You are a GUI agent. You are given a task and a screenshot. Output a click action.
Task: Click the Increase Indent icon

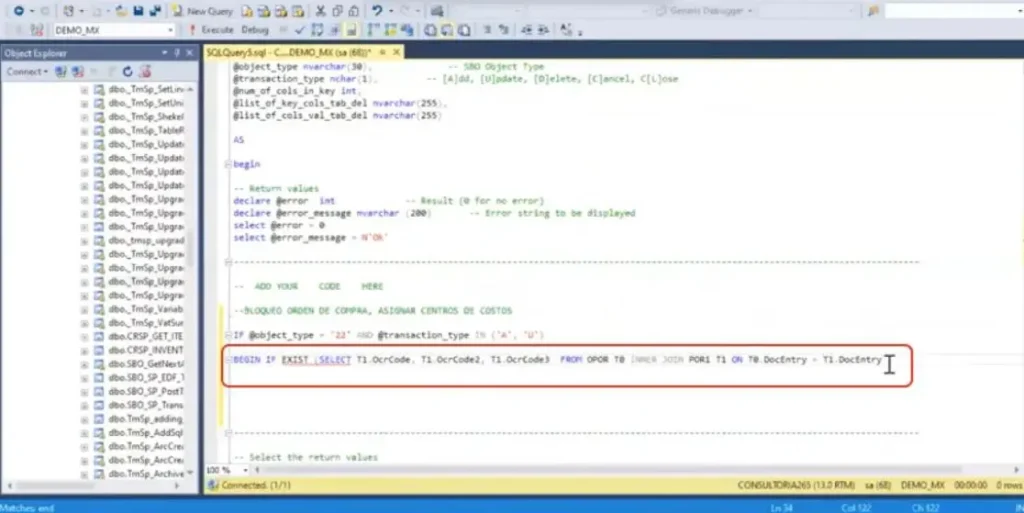543,30
